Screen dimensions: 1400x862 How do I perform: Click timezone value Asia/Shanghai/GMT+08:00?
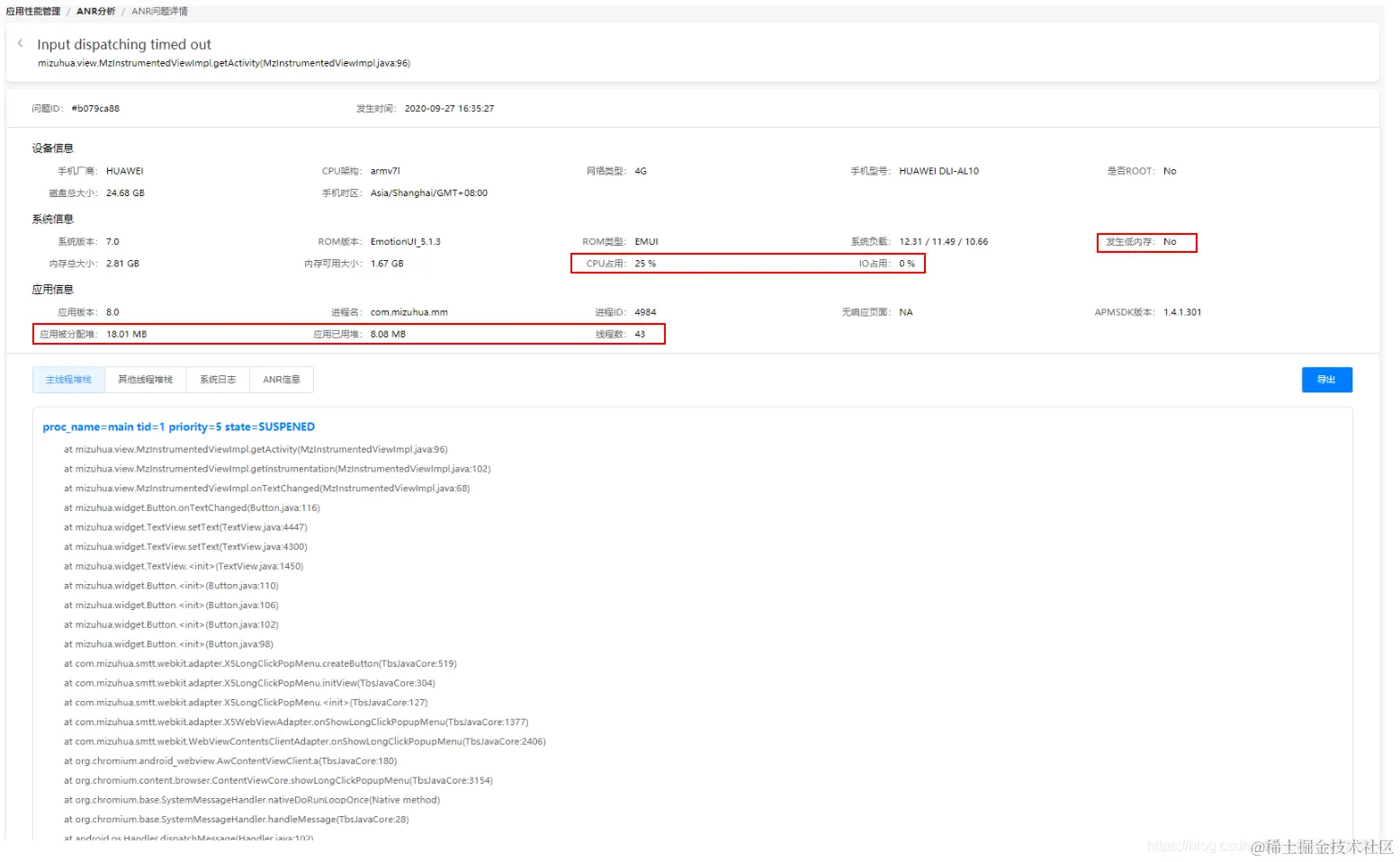tap(429, 193)
